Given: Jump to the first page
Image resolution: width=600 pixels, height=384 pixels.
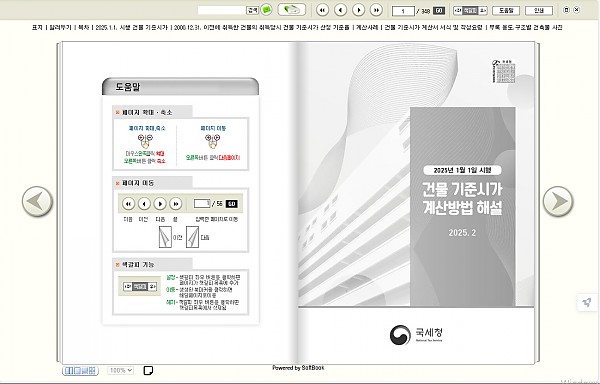Looking at the screenshot, I should (323, 10).
